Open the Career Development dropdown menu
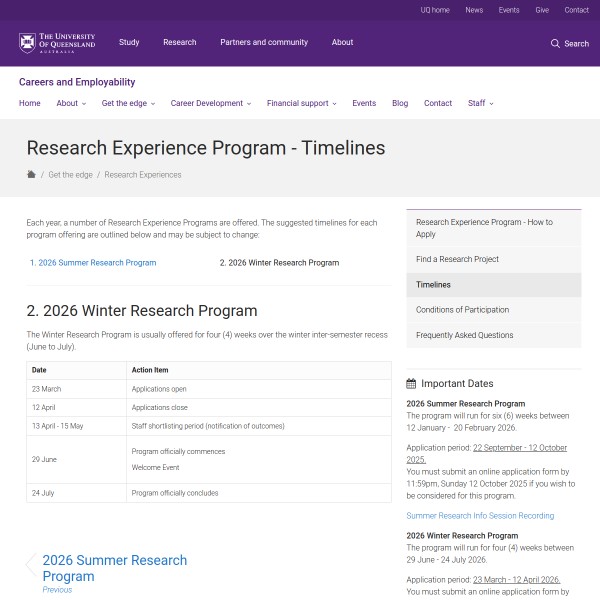Viewport: 600px width, 600px height. coord(210,103)
